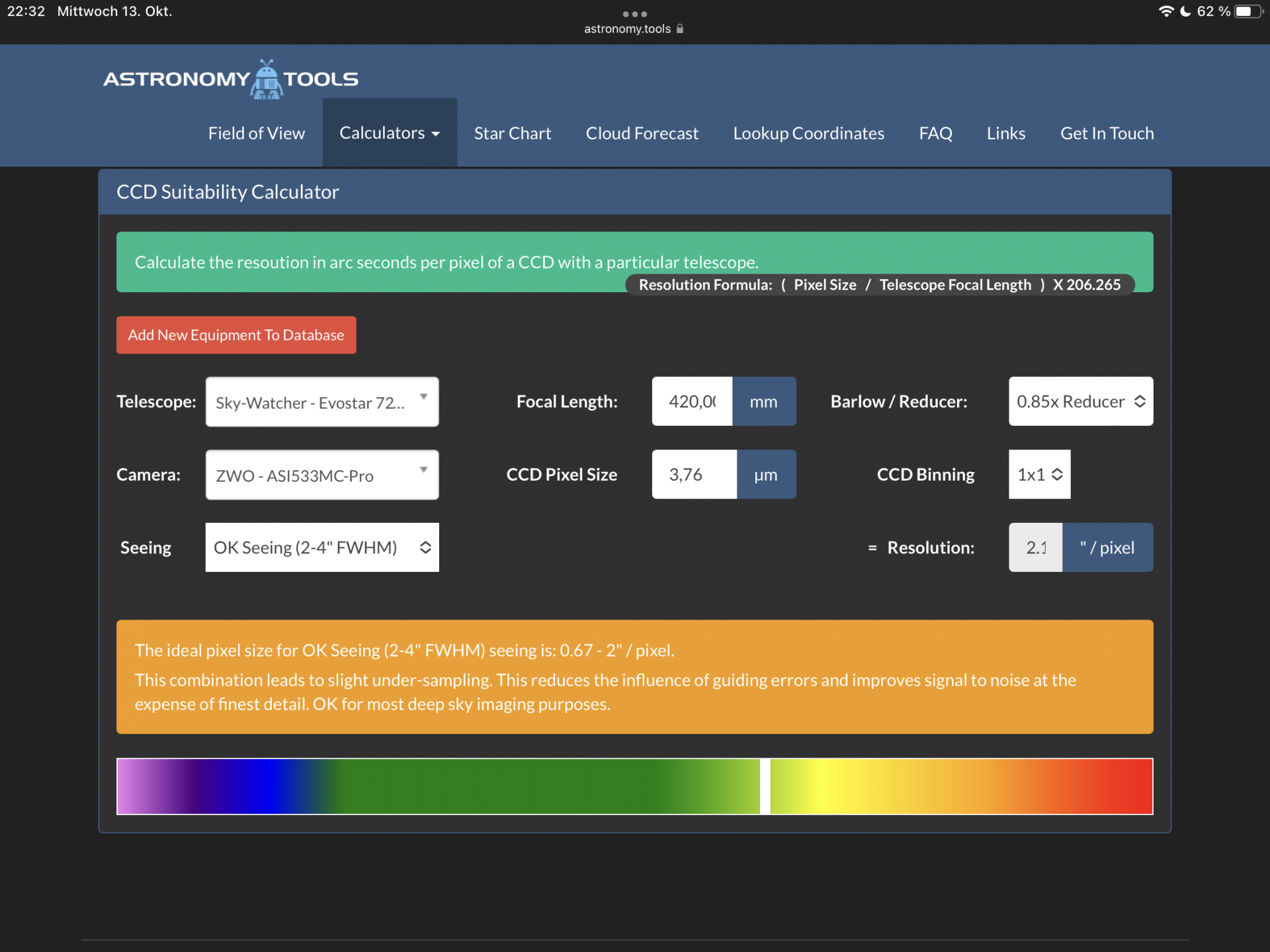Viewport: 1270px width, 952px height.
Task: Tap the Wi-Fi status icon
Action: click(1165, 11)
